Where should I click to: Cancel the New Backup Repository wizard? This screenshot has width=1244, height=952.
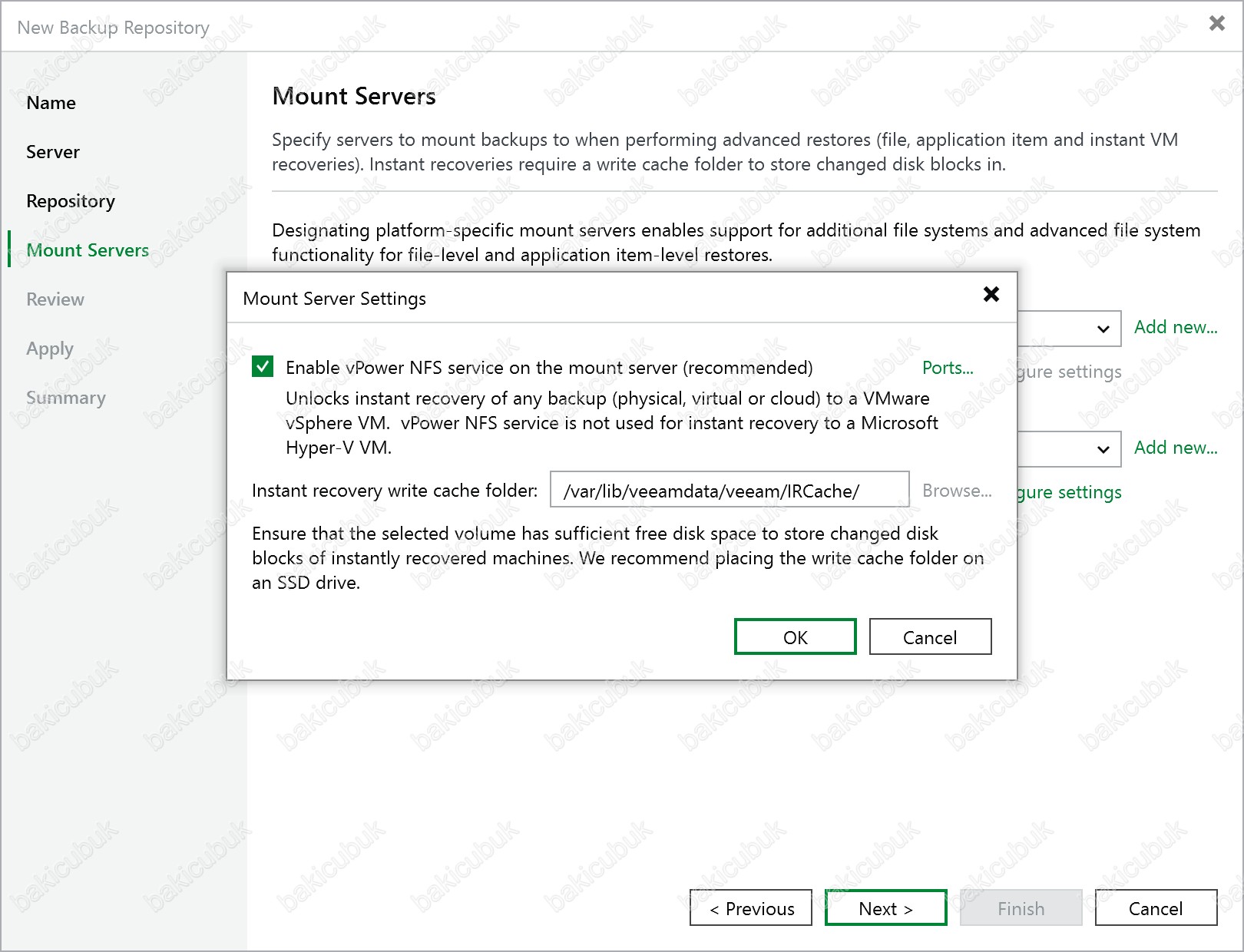pyautogui.click(x=1155, y=908)
